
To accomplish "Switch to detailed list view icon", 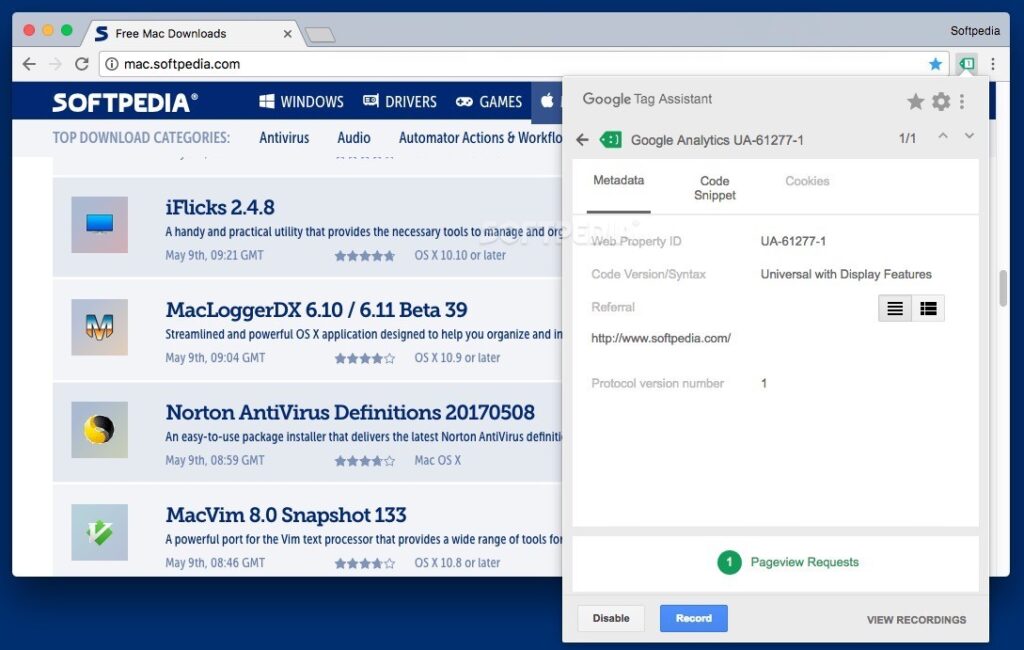I will (x=928, y=308).
